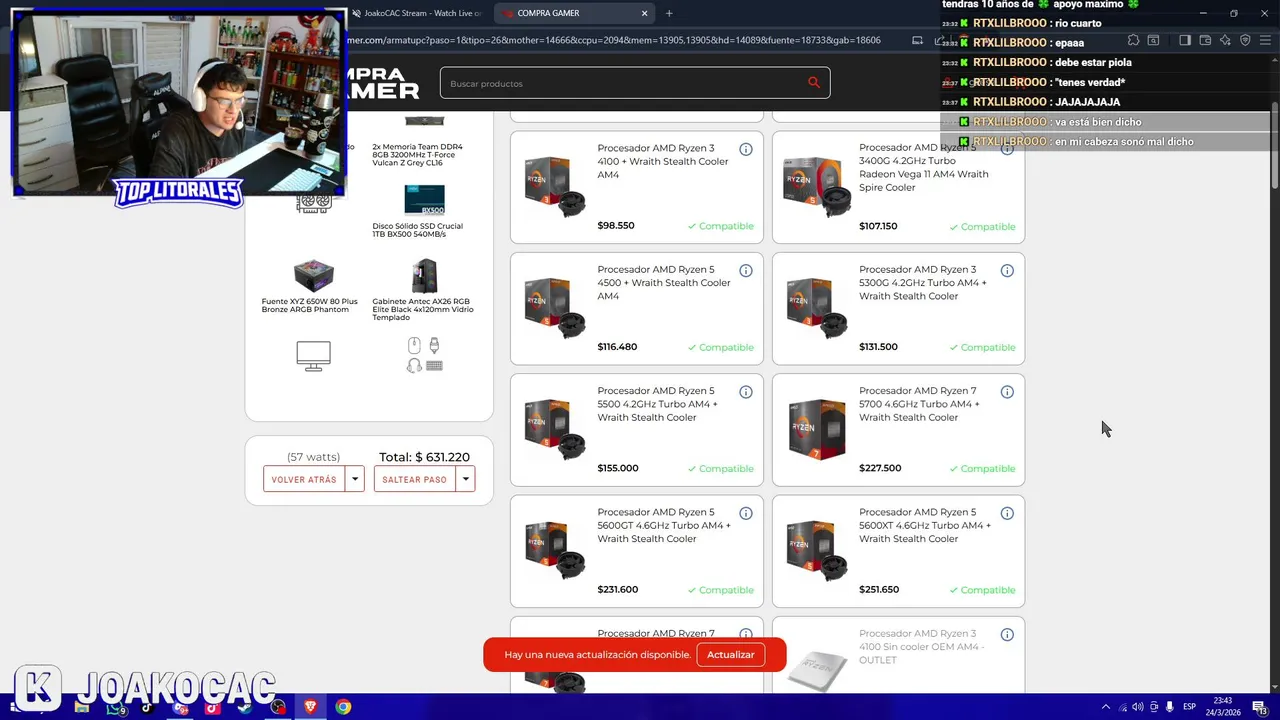Click the install app icon in address bar

click(x=917, y=40)
